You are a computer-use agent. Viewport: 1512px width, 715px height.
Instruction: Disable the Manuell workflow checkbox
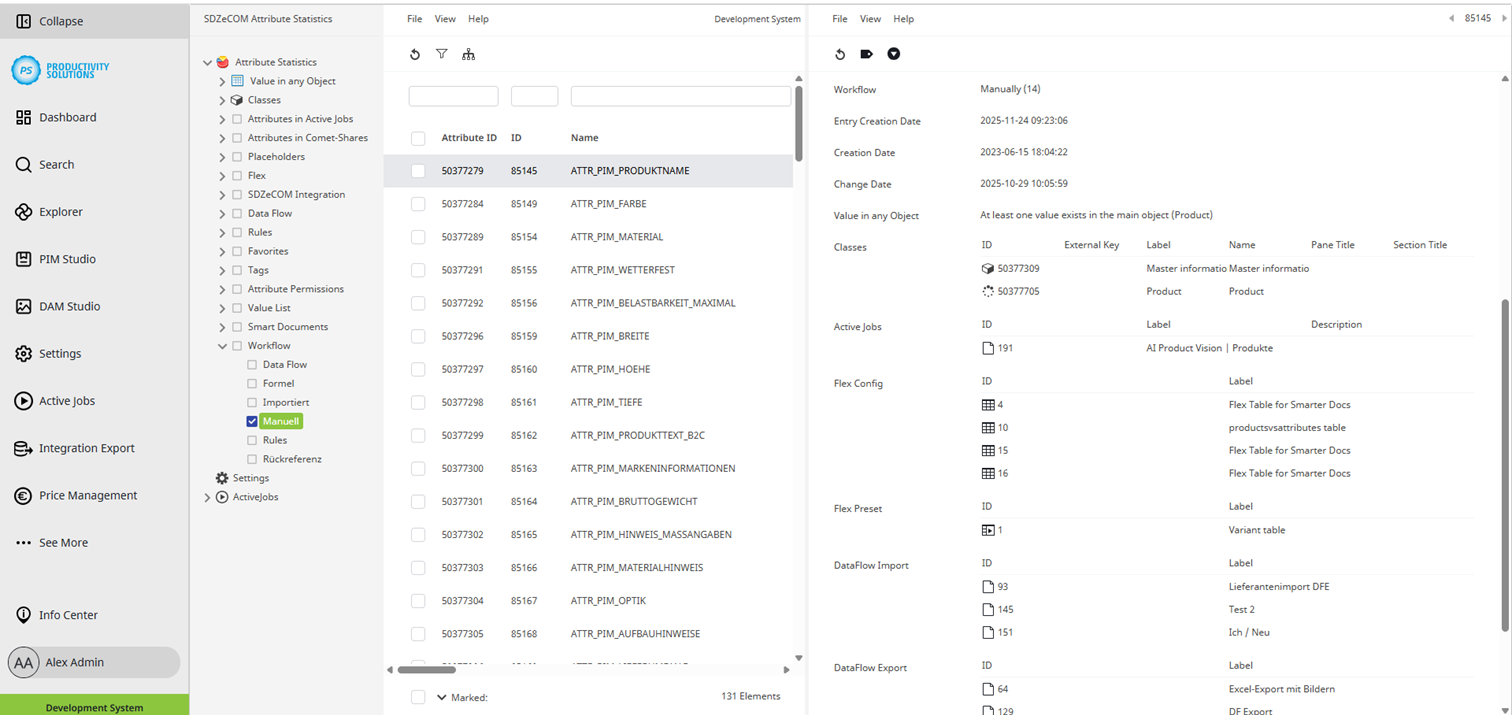252,420
